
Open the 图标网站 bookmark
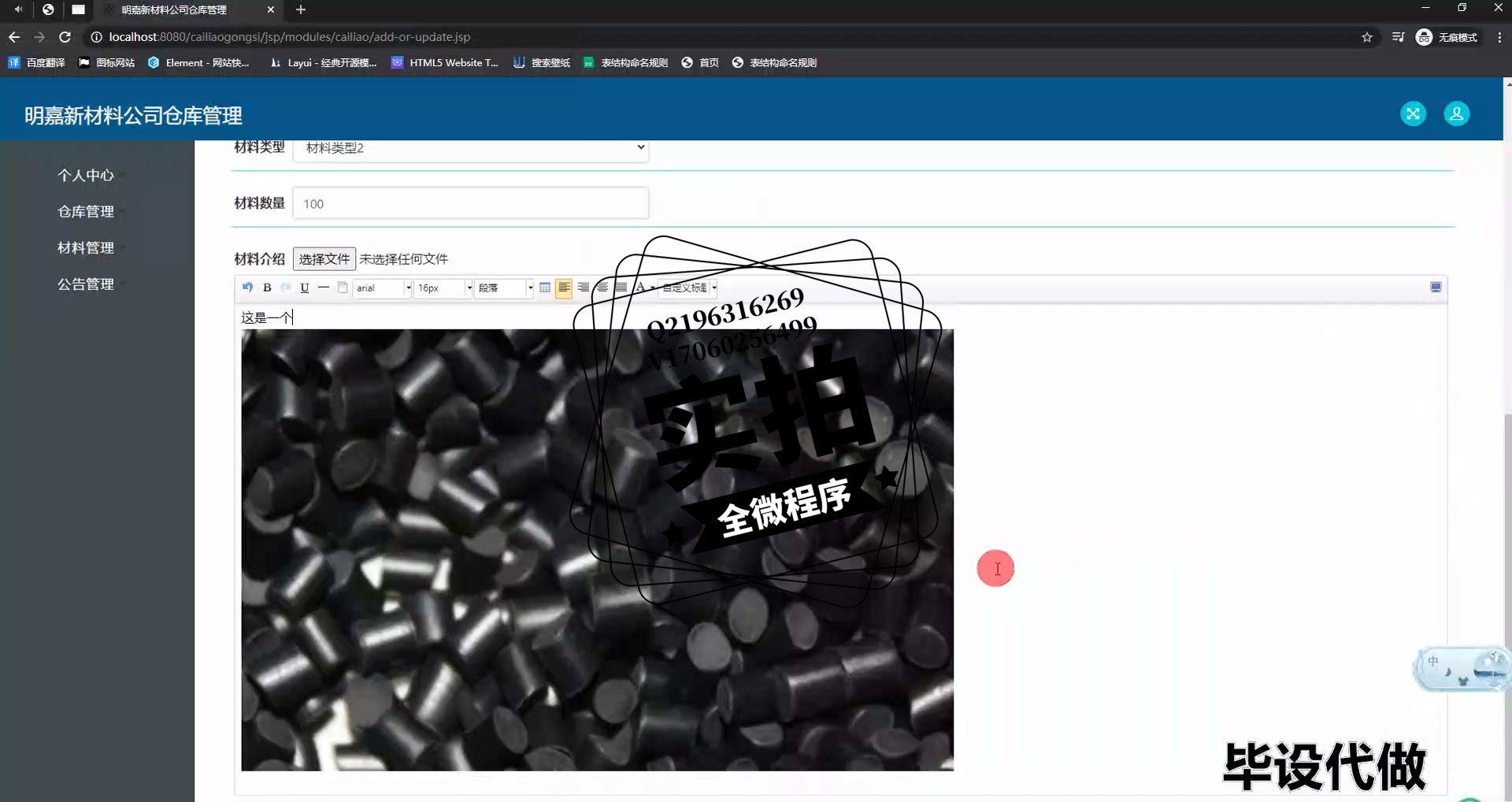click(x=106, y=63)
